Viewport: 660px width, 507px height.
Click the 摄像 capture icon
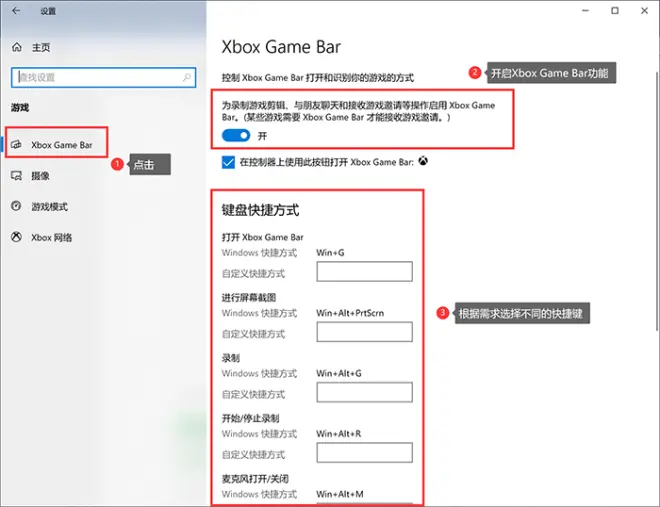click(x=16, y=176)
